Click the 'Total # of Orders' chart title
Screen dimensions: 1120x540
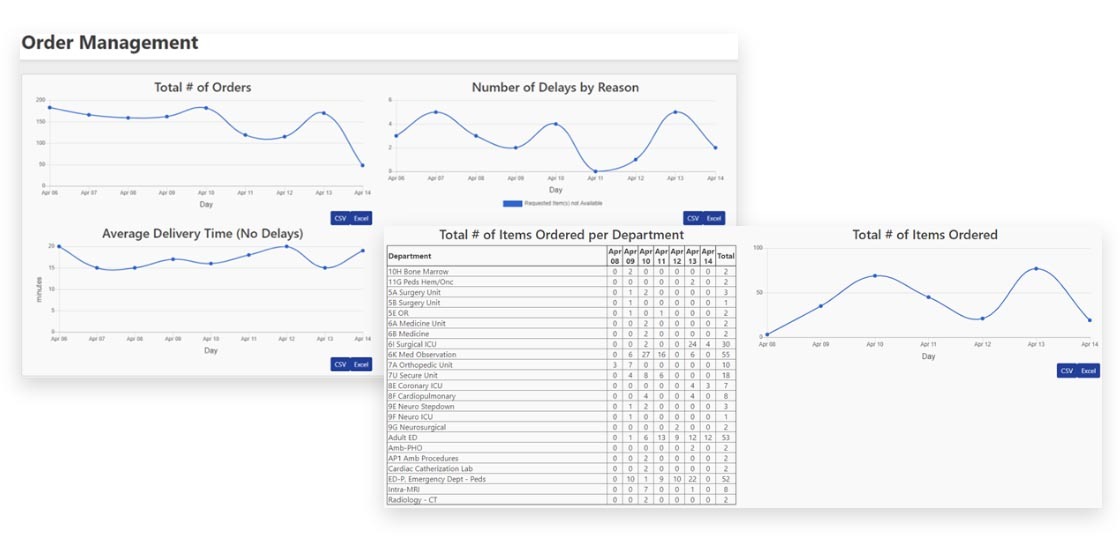[x=203, y=87]
